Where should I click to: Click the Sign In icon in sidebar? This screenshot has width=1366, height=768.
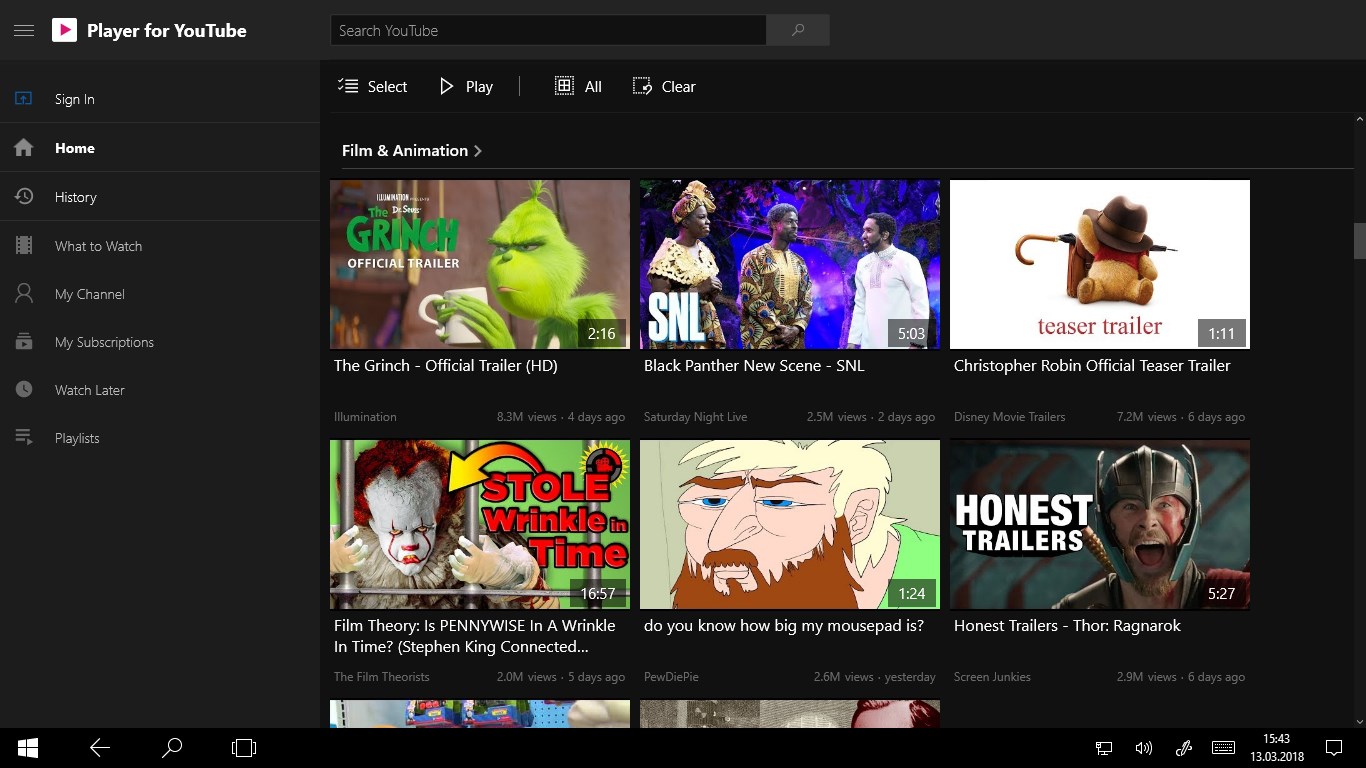(24, 99)
